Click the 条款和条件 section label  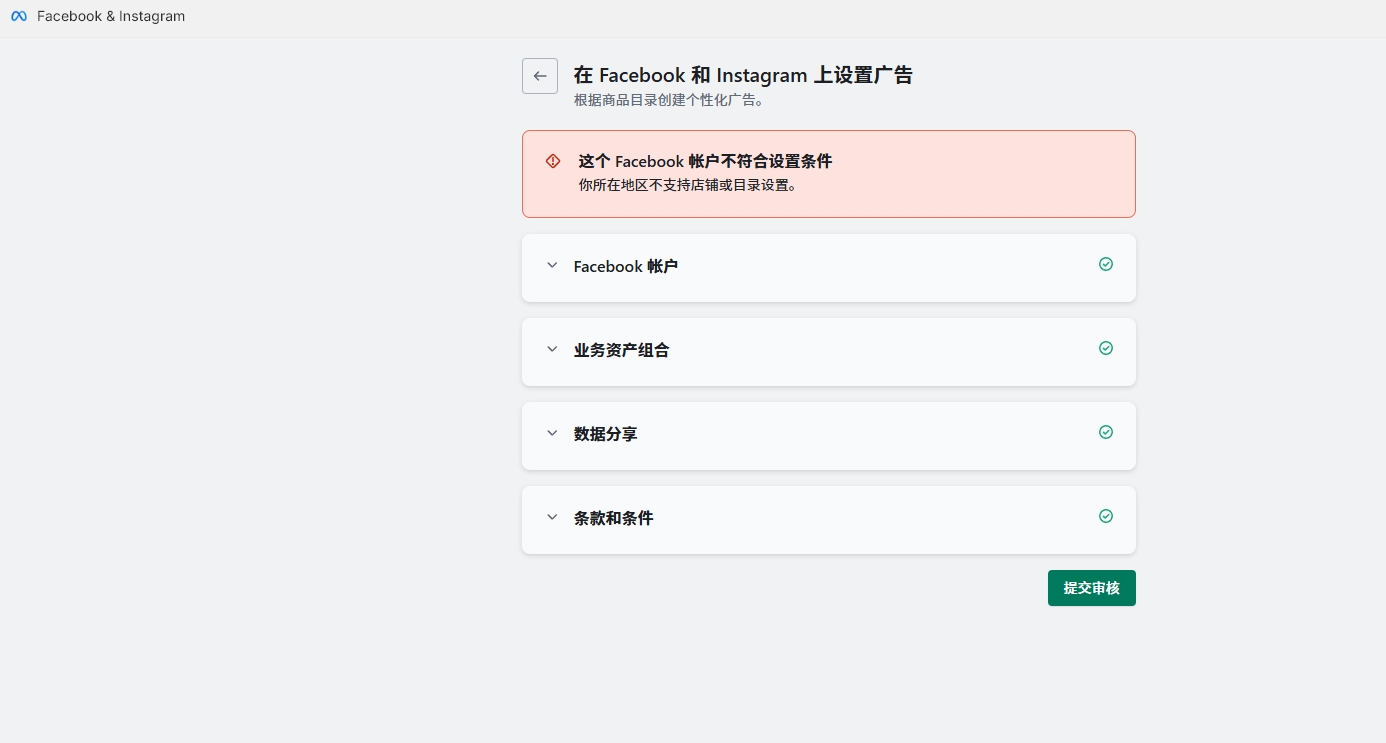[614, 519]
